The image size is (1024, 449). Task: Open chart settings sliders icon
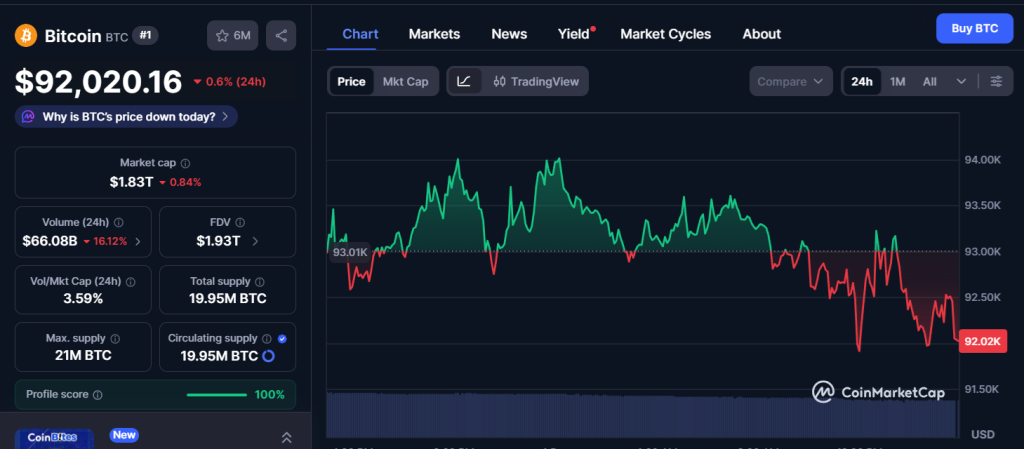tap(996, 82)
